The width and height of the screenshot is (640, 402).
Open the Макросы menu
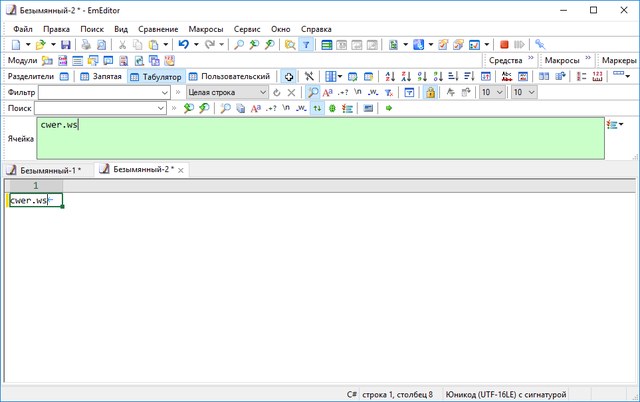205,30
